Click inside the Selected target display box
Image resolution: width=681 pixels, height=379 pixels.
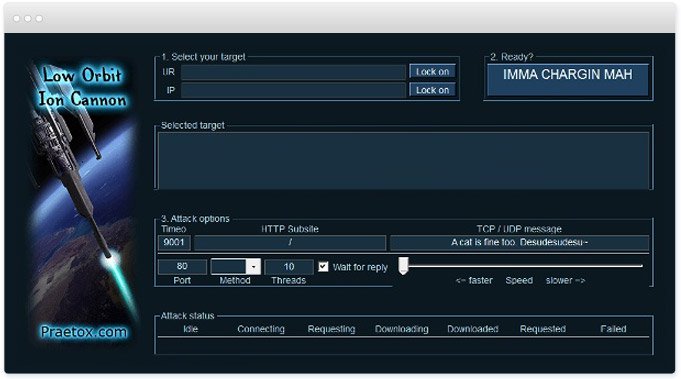click(403, 161)
